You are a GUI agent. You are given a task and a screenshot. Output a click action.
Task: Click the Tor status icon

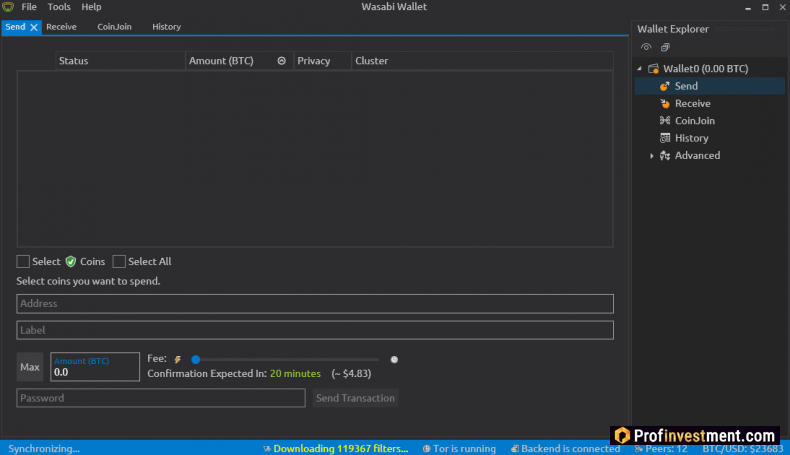pyautogui.click(x=427, y=448)
